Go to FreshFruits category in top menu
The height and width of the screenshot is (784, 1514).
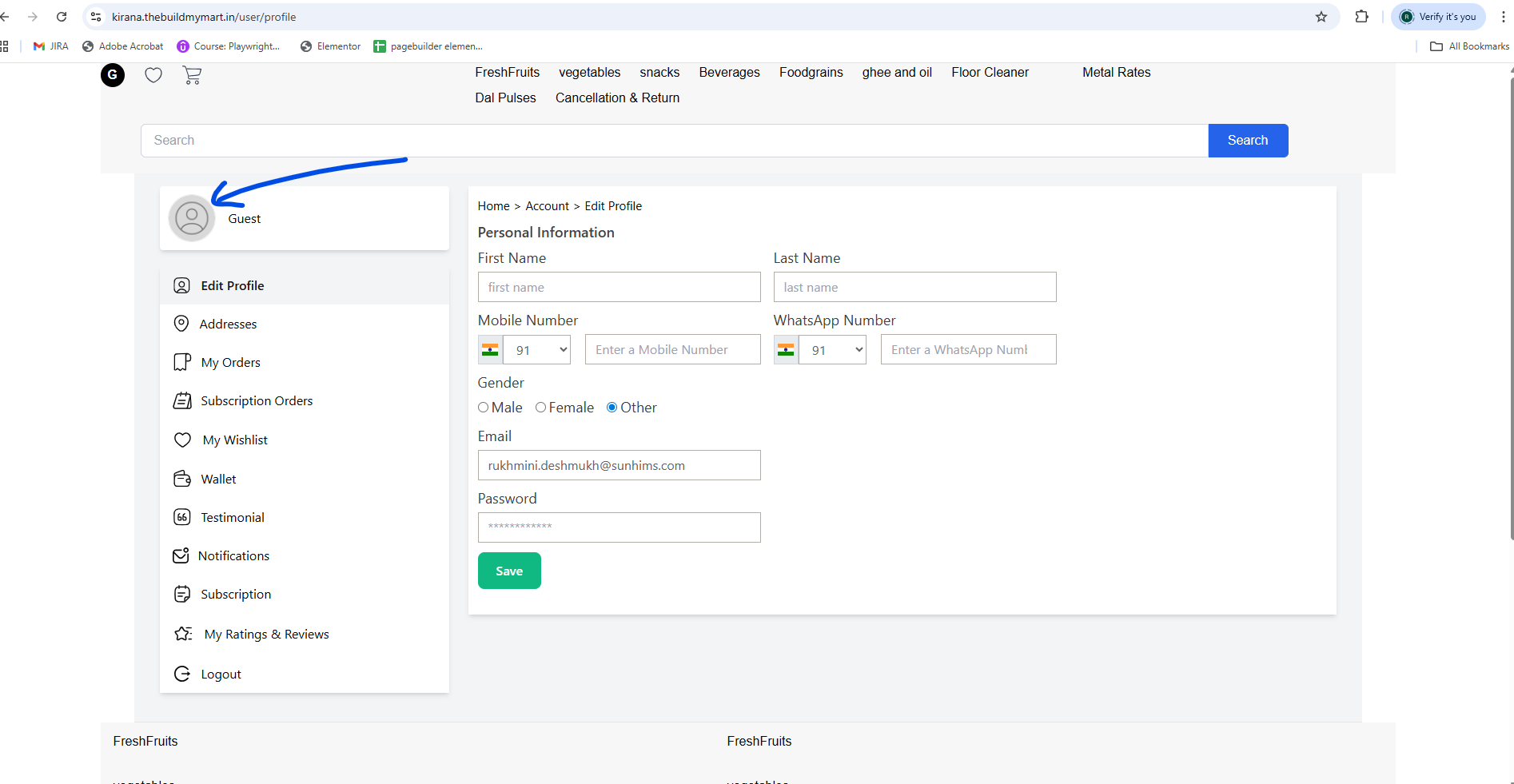(508, 72)
